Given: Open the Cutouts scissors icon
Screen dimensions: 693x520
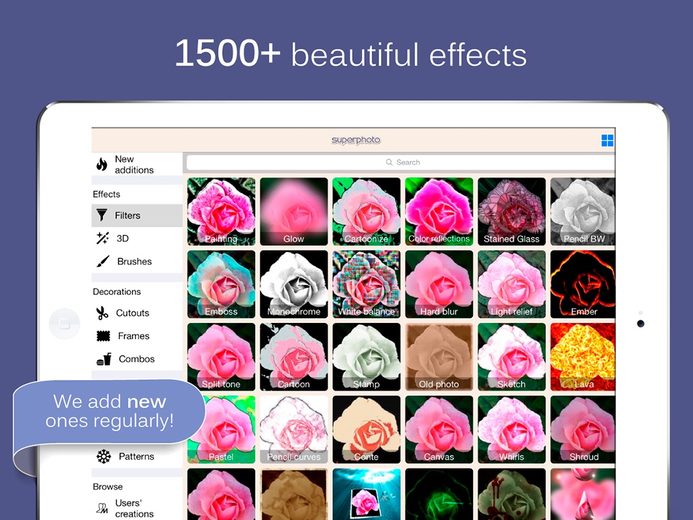Looking at the screenshot, I should tap(102, 313).
